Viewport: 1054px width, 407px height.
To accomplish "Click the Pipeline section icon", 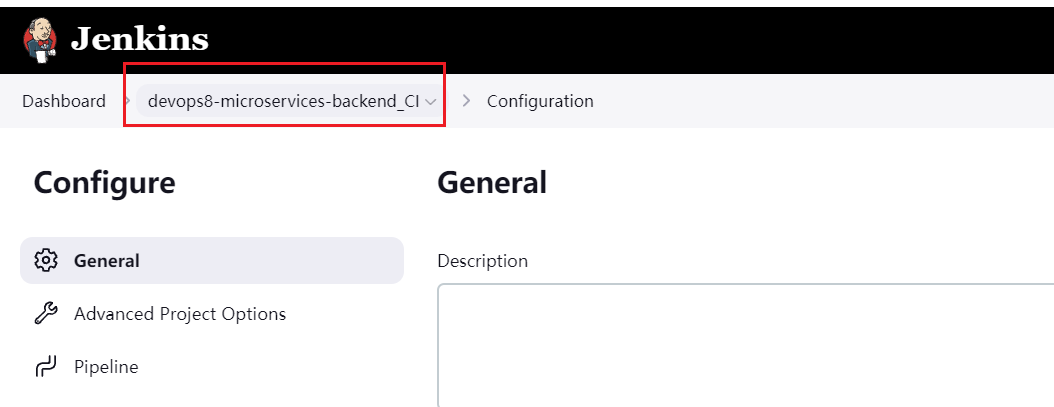I will coord(46,367).
